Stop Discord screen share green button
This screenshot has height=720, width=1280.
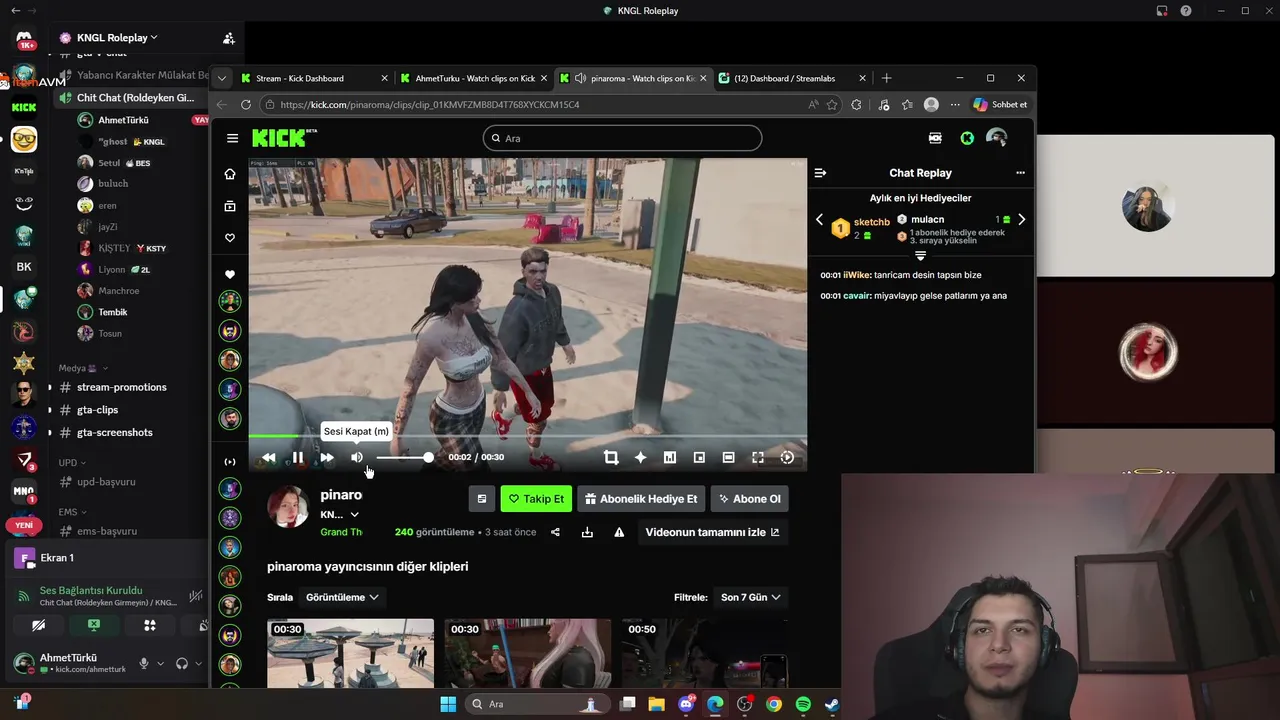(94, 625)
